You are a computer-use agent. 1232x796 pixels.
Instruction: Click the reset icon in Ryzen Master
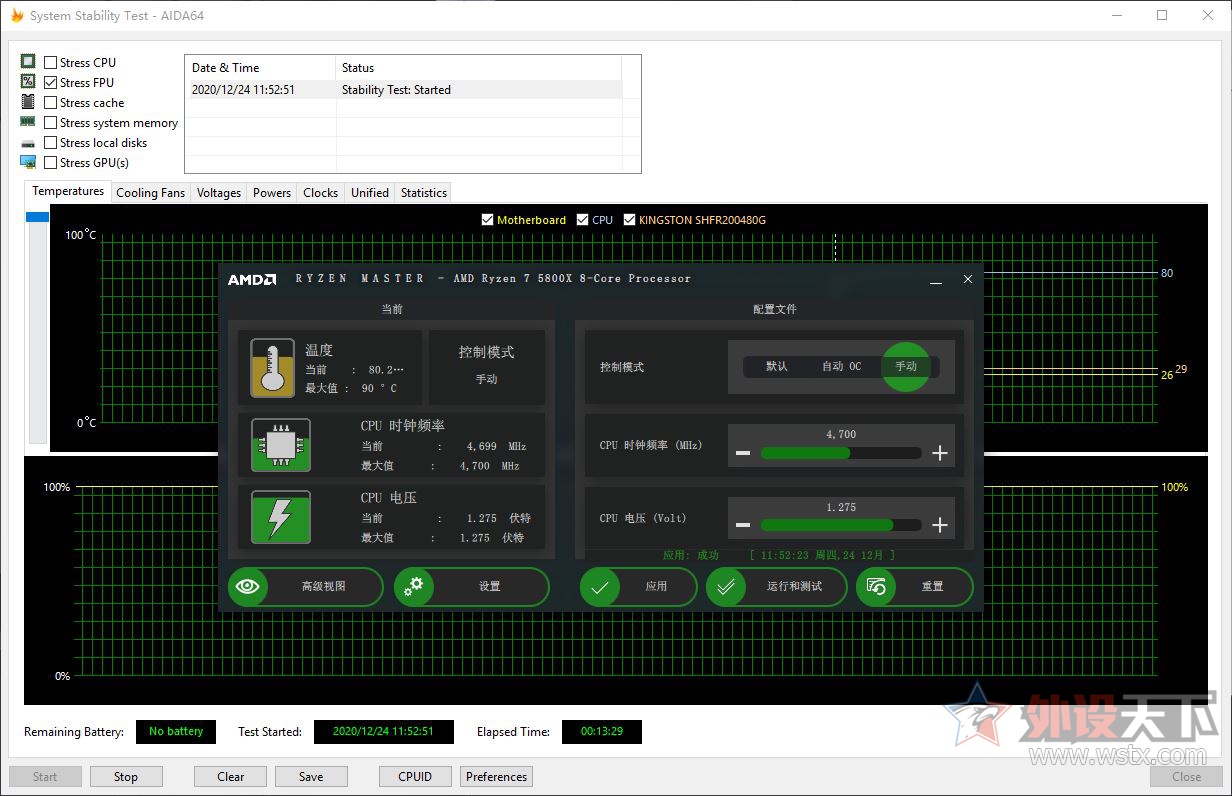(877, 587)
